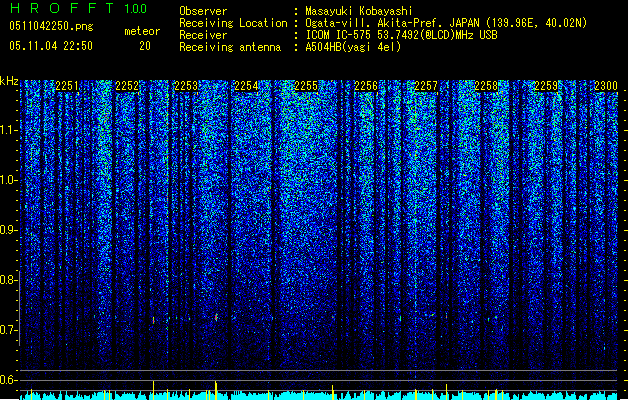The height and width of the screenshot is (400, 629).
Task: Click the 2258 time marker
Action: [x=486, y=86]
